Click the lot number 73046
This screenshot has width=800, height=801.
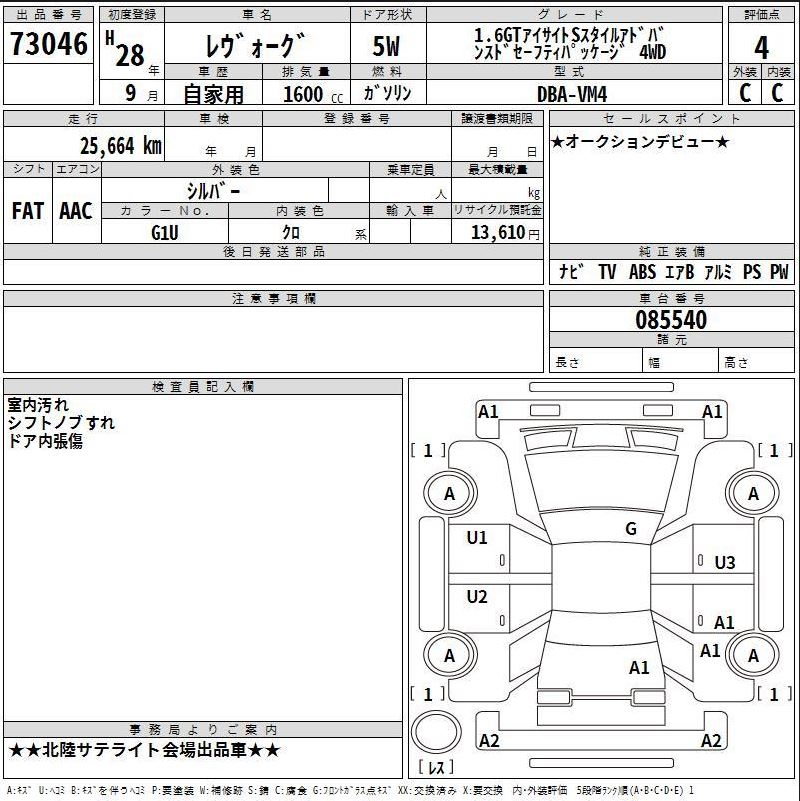click(x=49, y=44)
